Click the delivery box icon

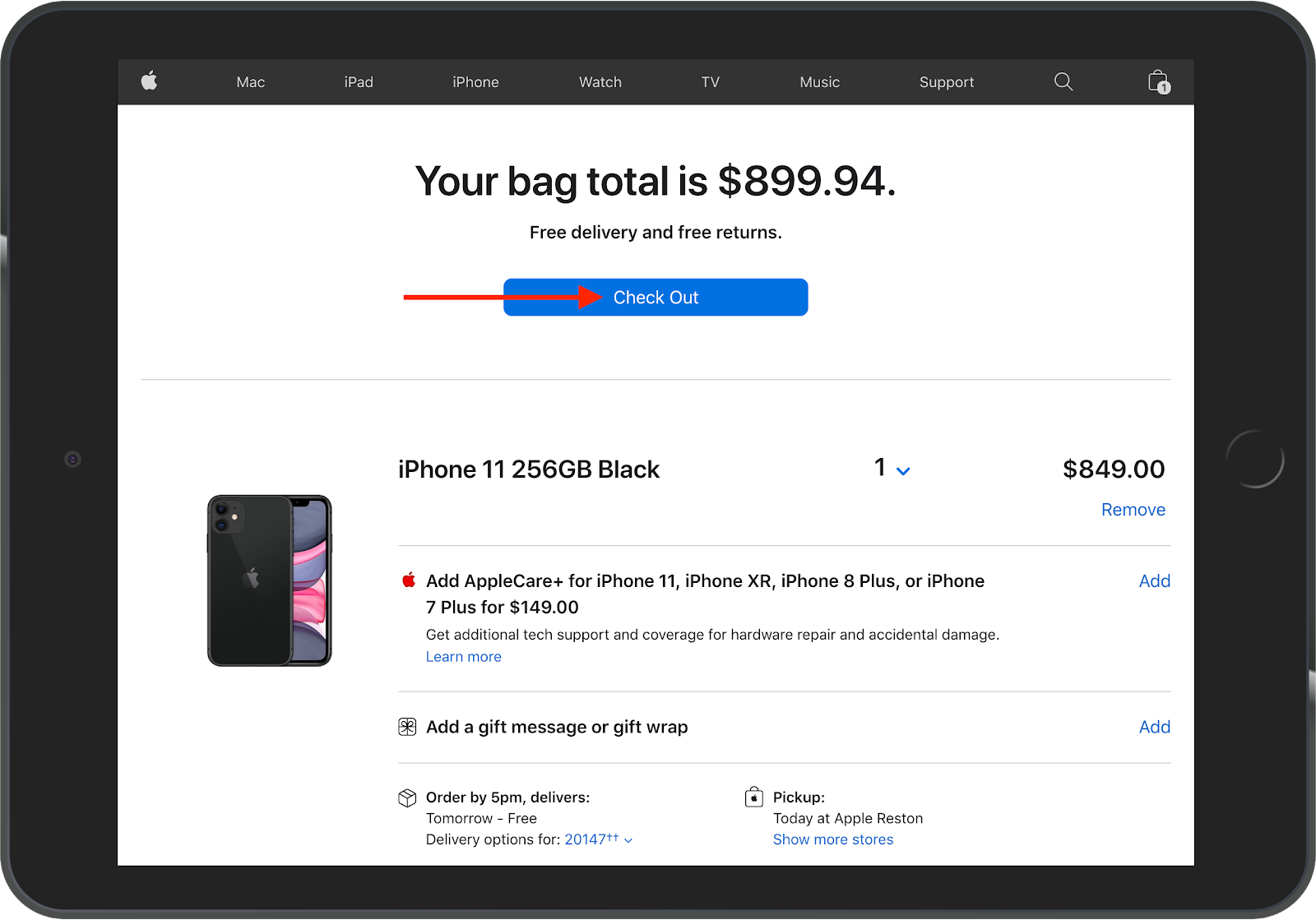[407, 797]
